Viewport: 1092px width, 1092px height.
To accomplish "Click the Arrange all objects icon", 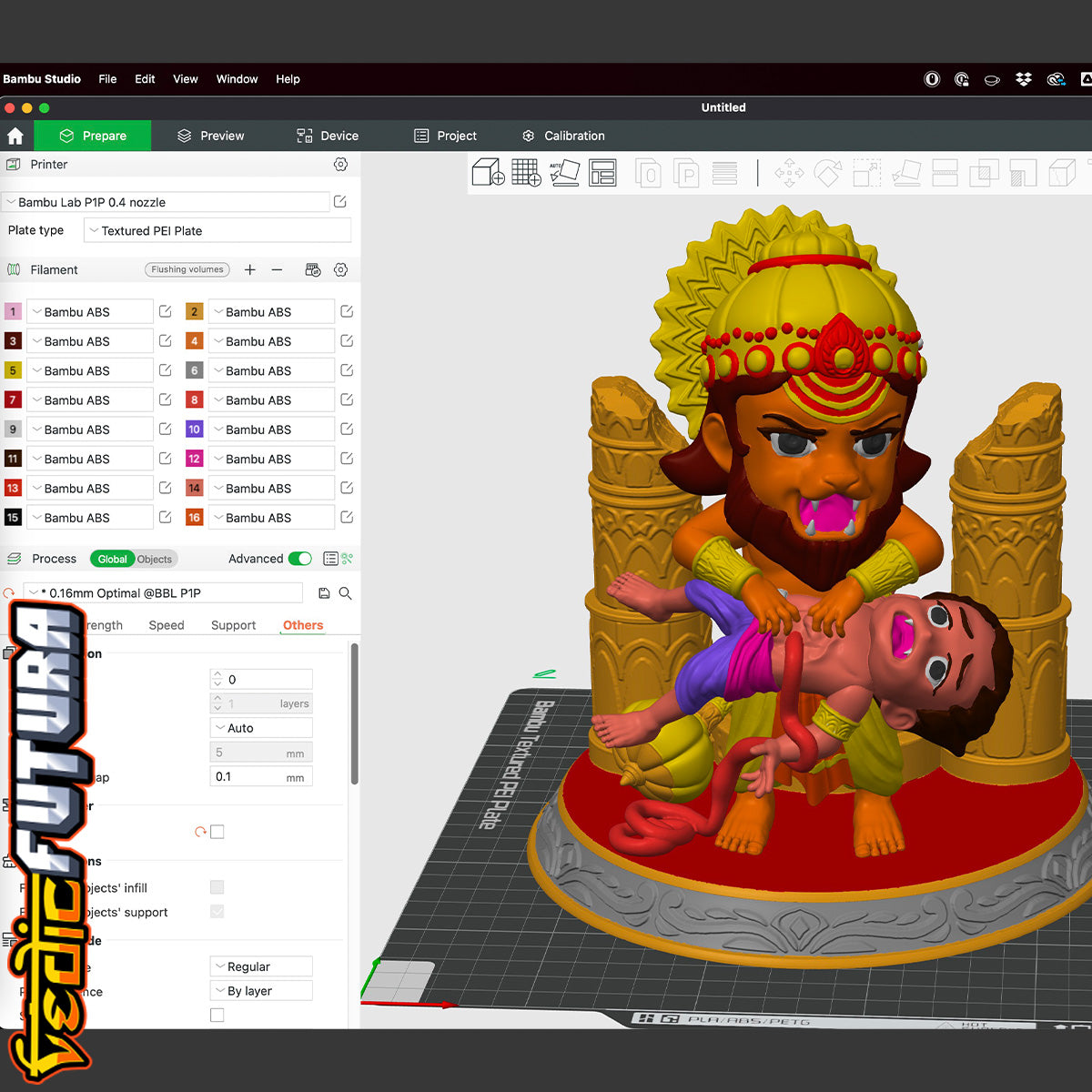I will pyautogui.click(x=602, y=172).
